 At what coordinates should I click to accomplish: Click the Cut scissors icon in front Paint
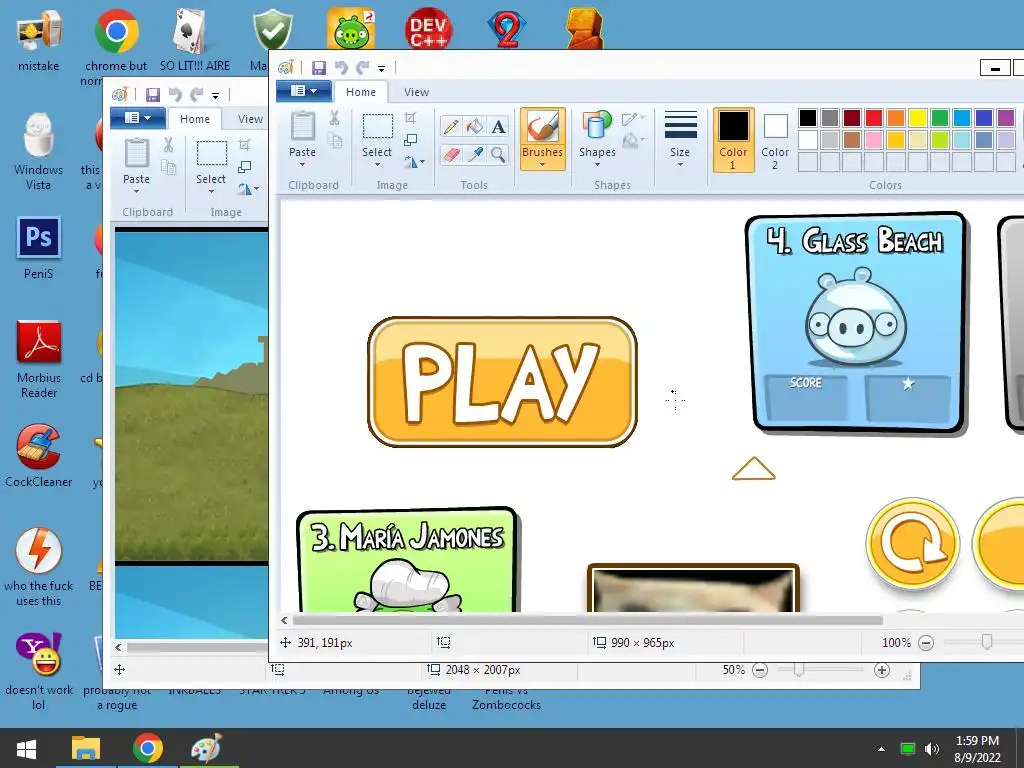click(334, 118)
